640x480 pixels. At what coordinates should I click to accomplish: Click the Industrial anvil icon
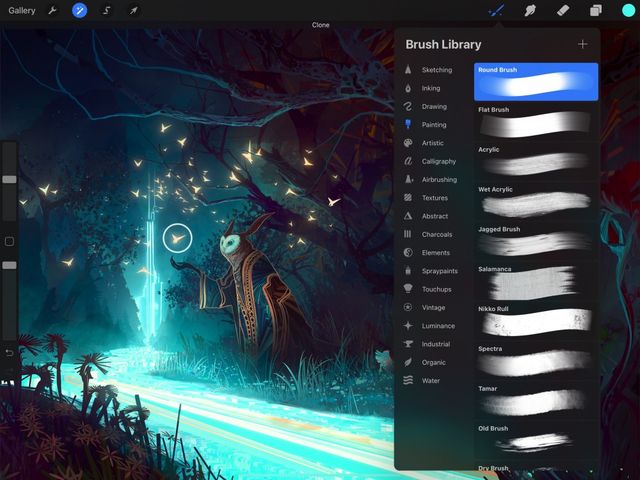tap(408, 344)
